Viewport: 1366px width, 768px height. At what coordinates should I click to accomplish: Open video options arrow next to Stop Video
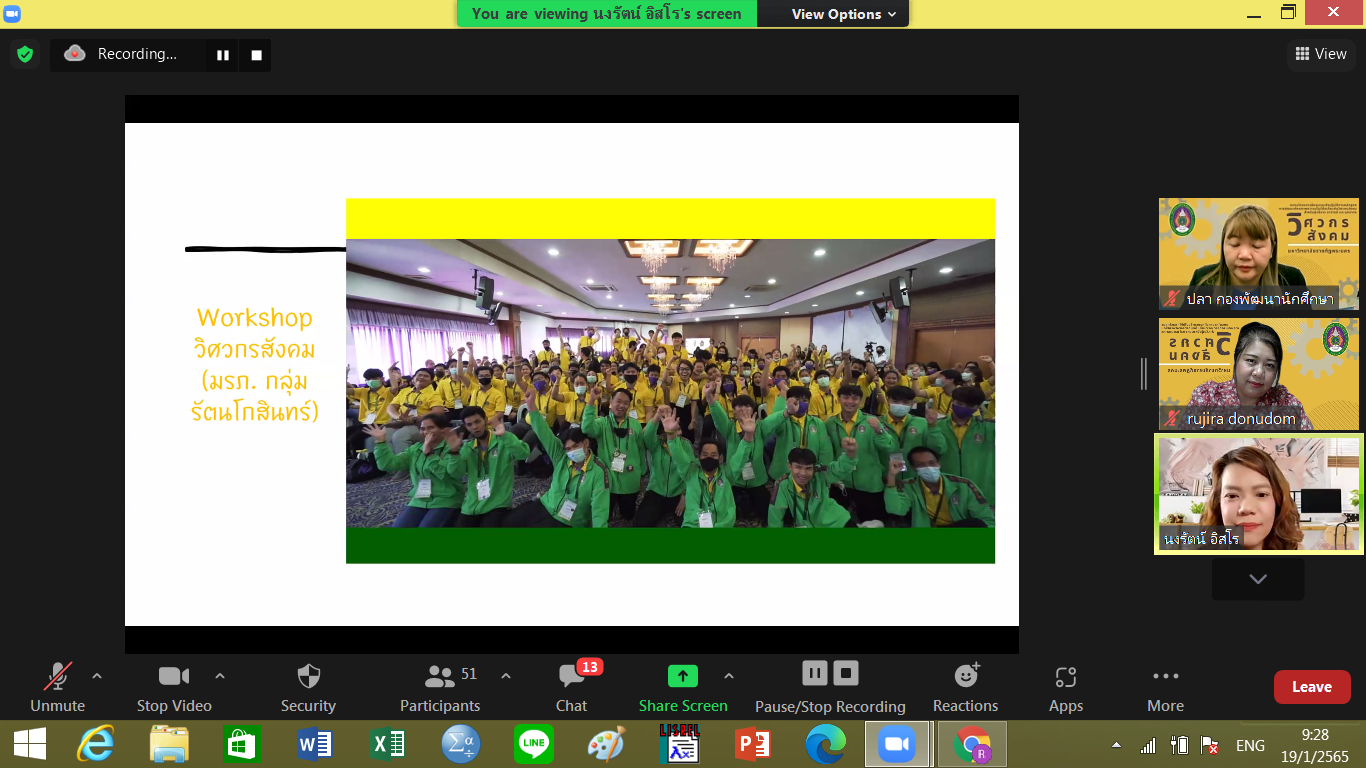click(220, 676)
